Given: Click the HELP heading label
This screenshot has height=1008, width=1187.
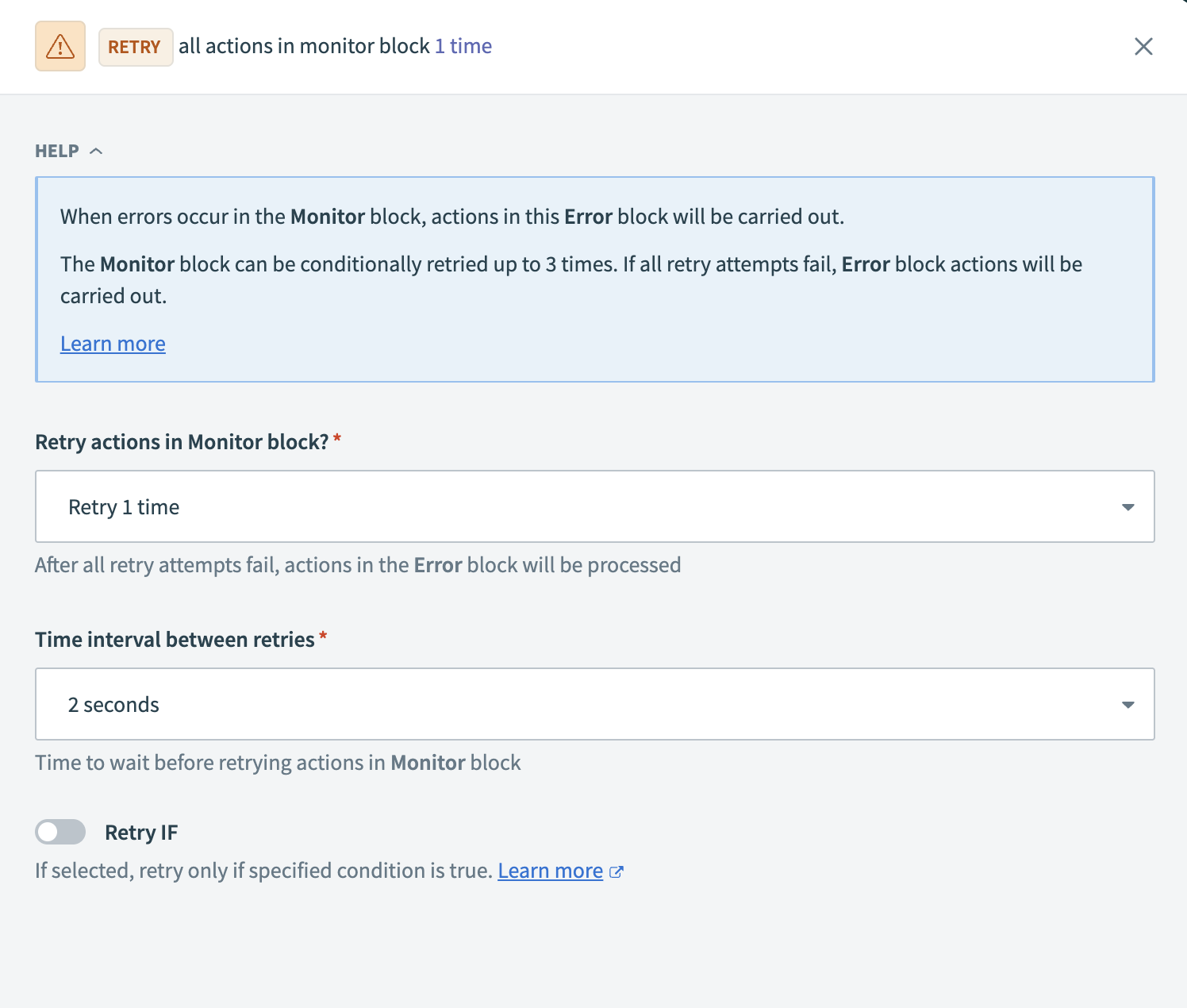Looking at the screenshot, I should (56, 150).
